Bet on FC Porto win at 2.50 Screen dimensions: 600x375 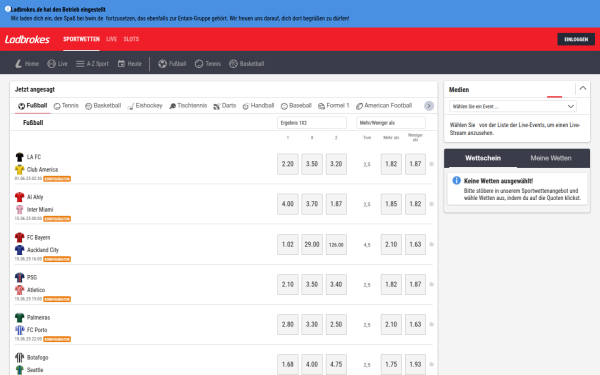click(336, 324)
